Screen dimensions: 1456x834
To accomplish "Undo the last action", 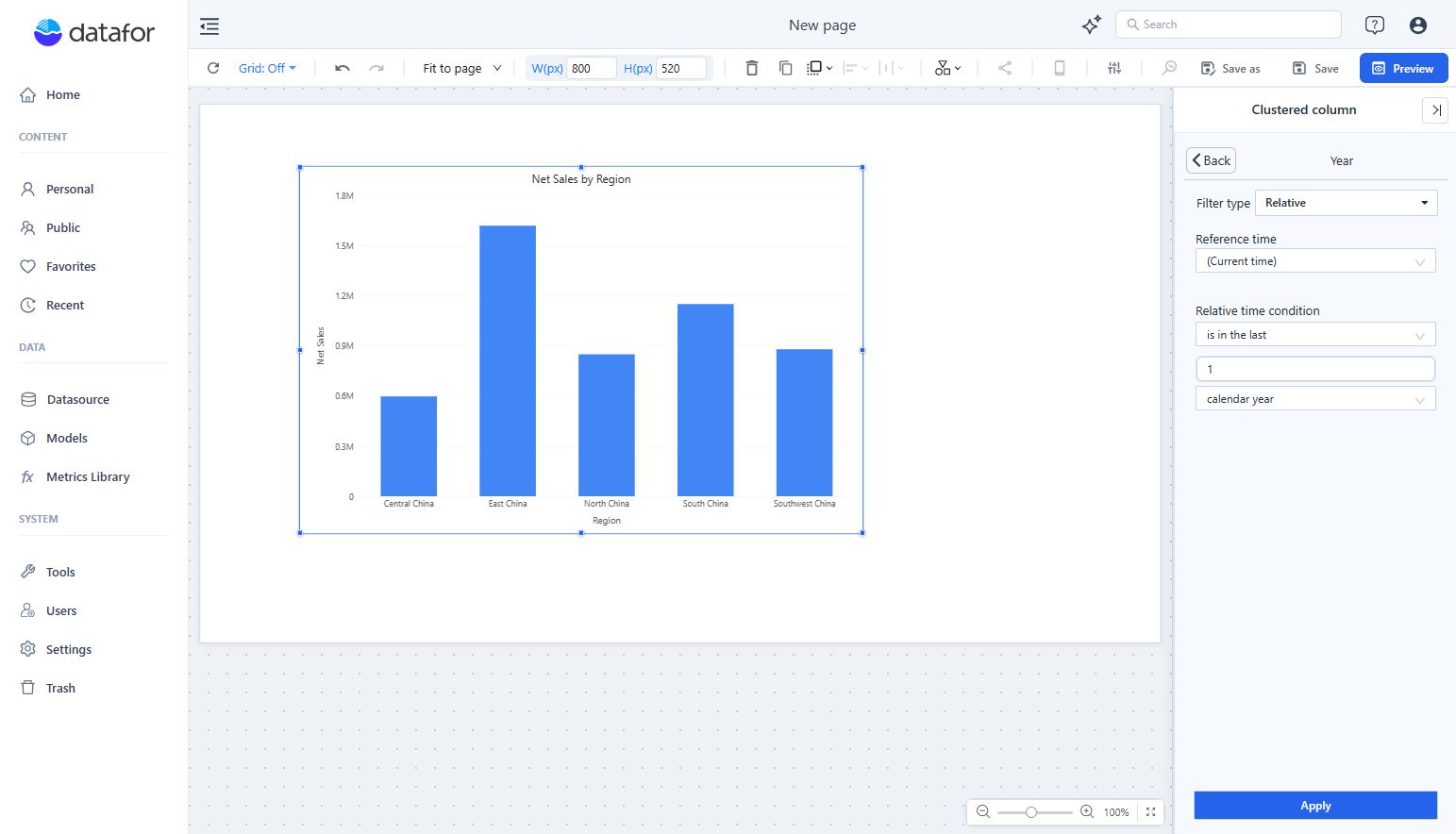I will point(343,68).
